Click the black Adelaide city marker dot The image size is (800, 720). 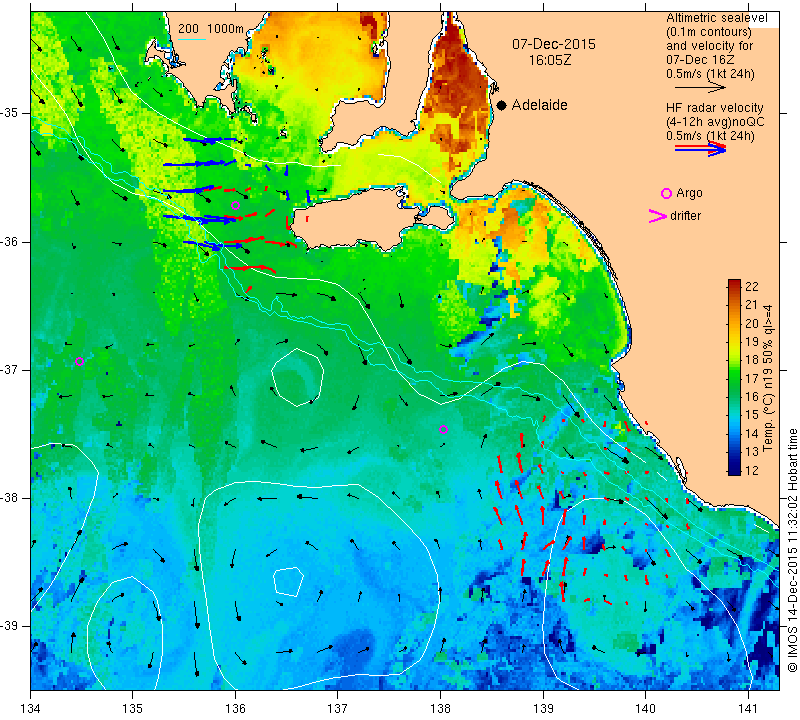[502, 105]
